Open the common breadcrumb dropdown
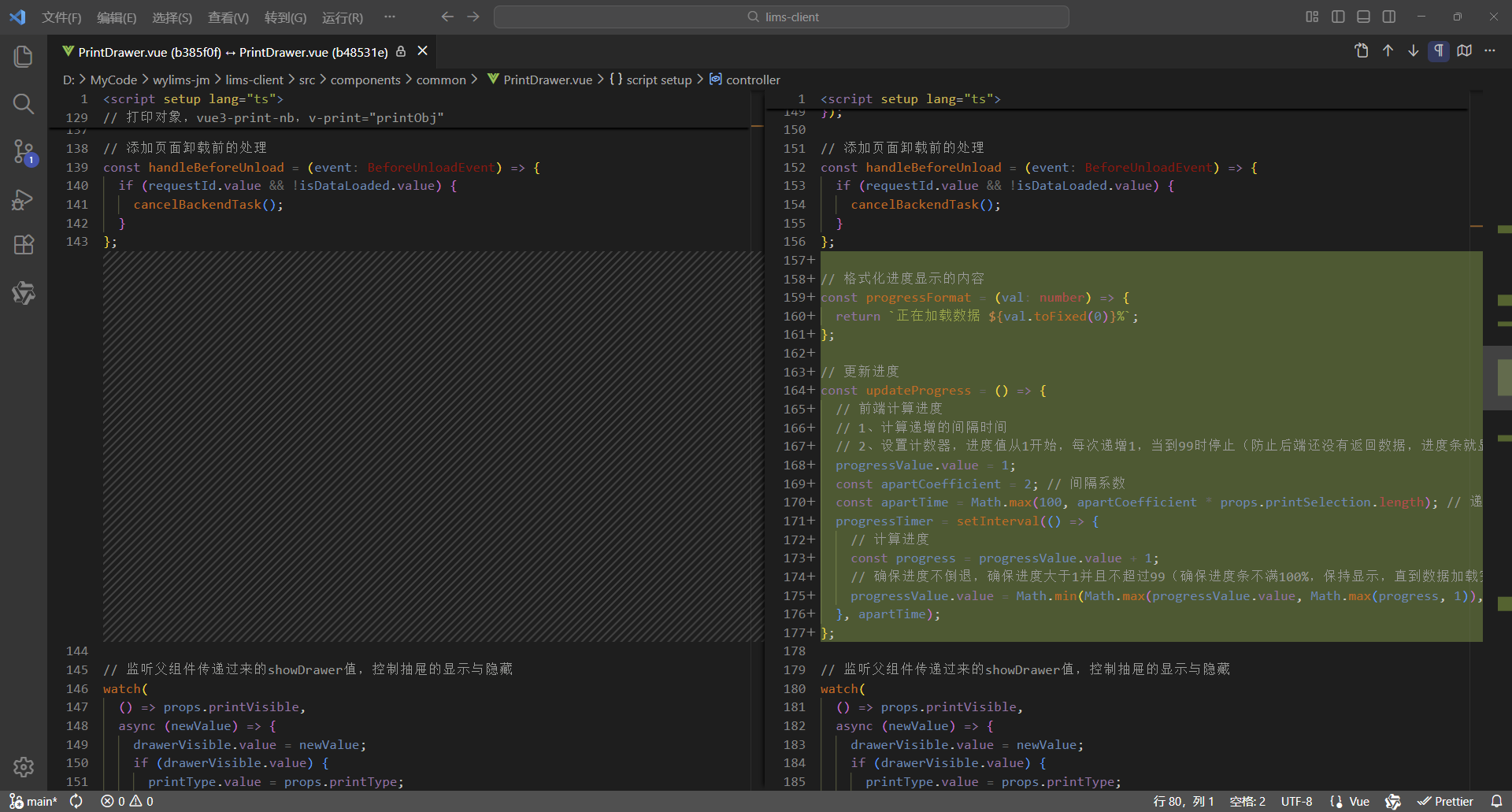The width and height of the screenshot is (1512, 812). pyautogui.click(x=441, y=80)
